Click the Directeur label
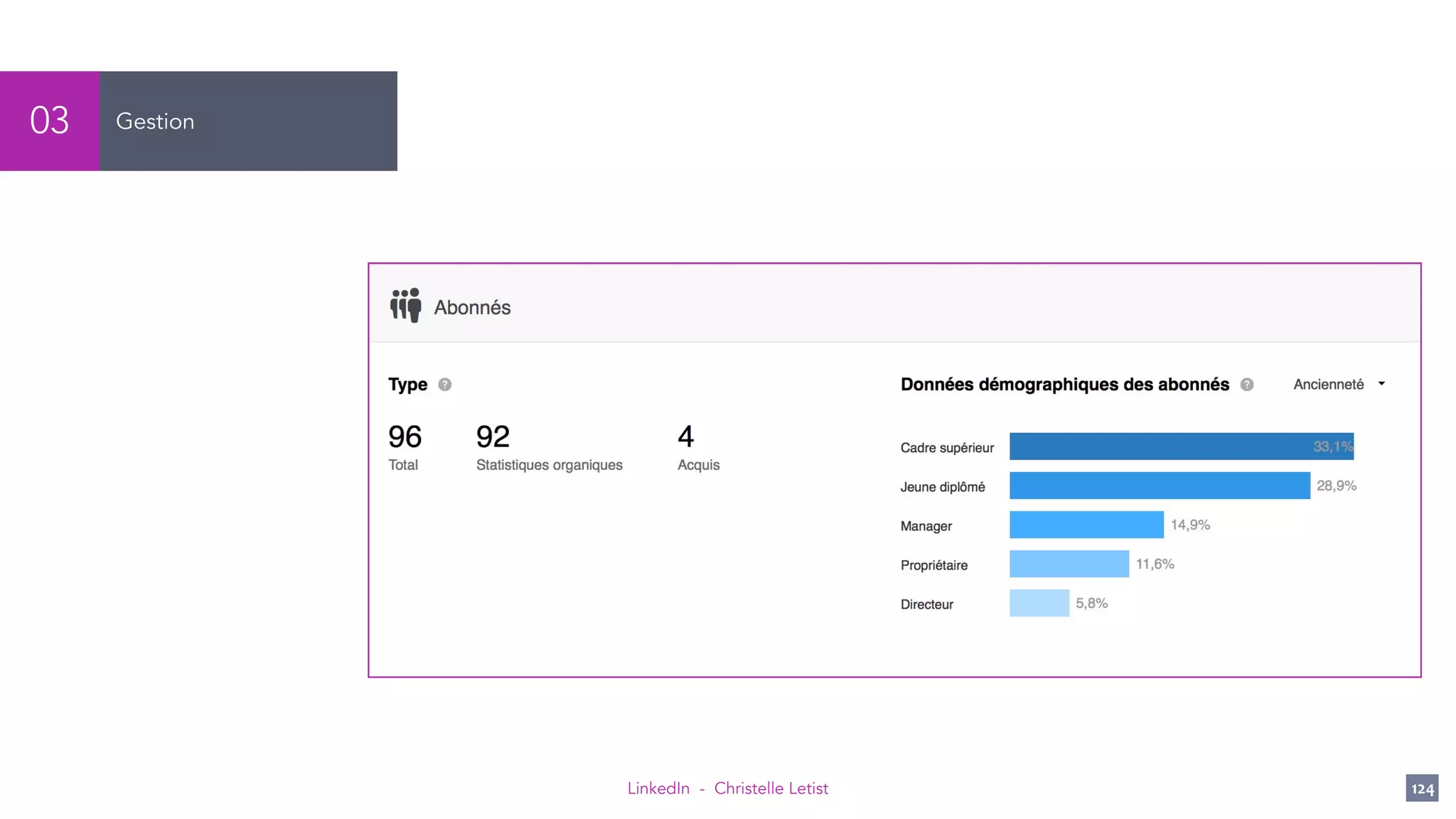Image resolution: width=1456 pixels, height=819 pixels. pos(926,604)
